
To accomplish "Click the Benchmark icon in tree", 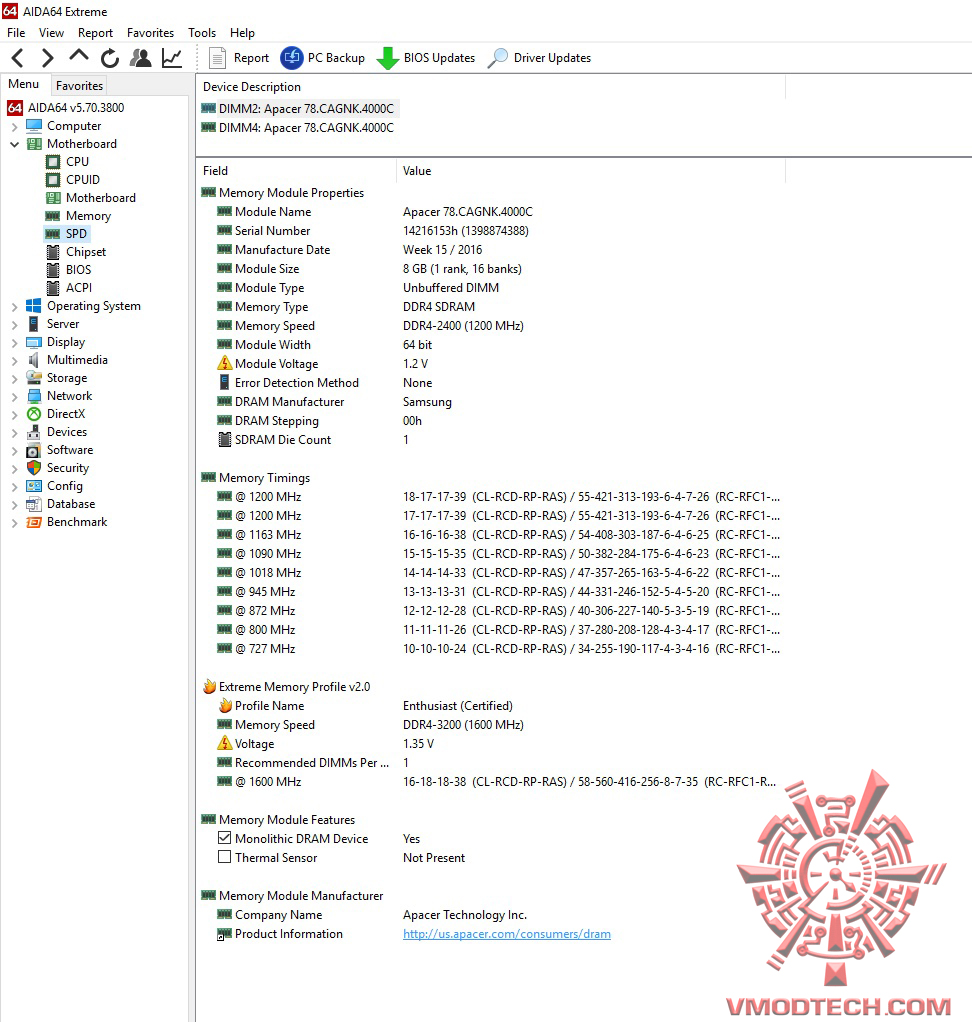I will (x=34, y=522).
